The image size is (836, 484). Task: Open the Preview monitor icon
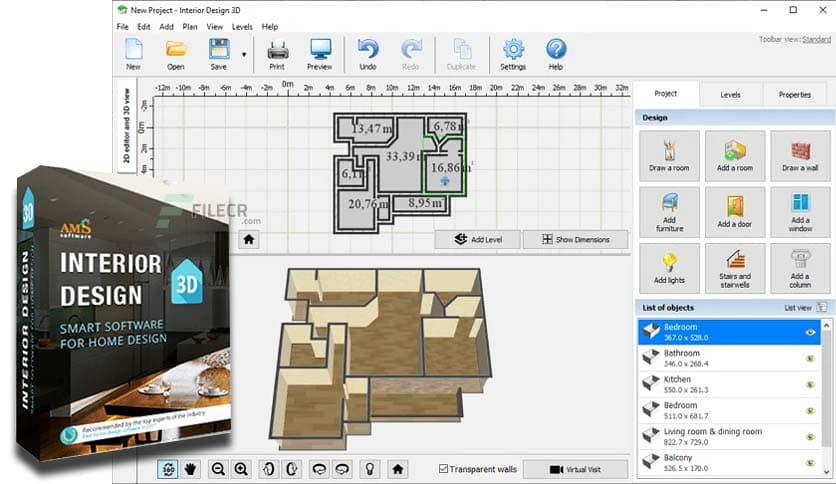click(x=319, y=54)
